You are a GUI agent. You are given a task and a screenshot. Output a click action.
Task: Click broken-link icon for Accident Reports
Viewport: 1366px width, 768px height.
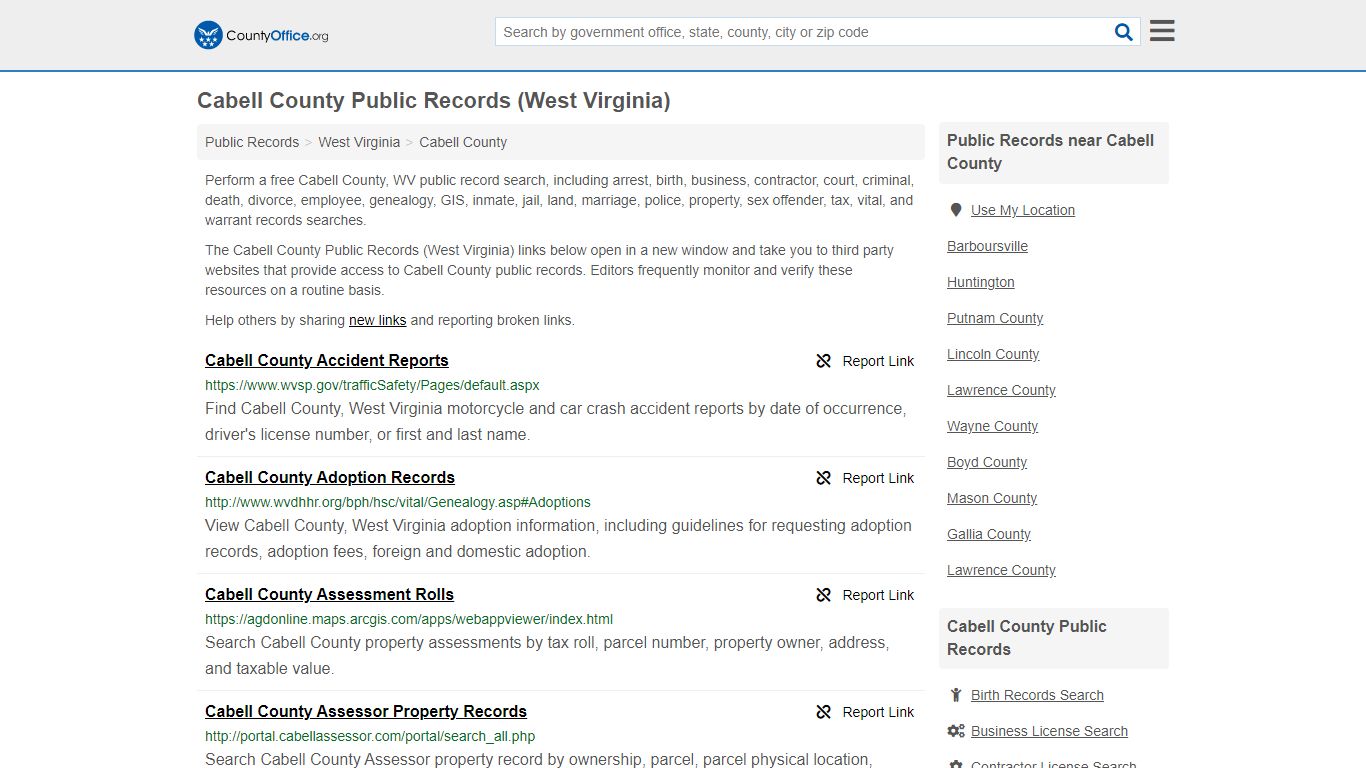[x=824, y=361]
